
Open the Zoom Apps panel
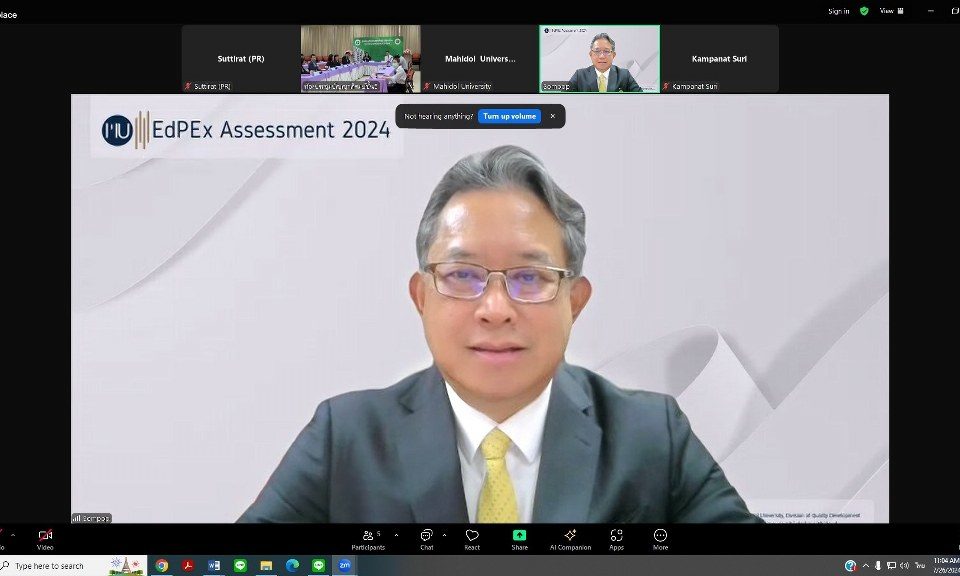tap(616, 538)
